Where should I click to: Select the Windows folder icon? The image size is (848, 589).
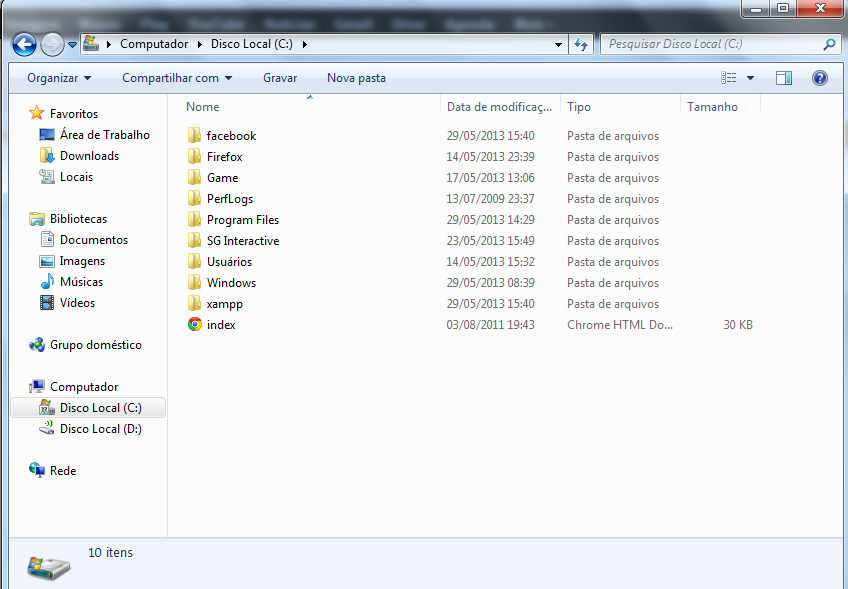click(195, 283)
